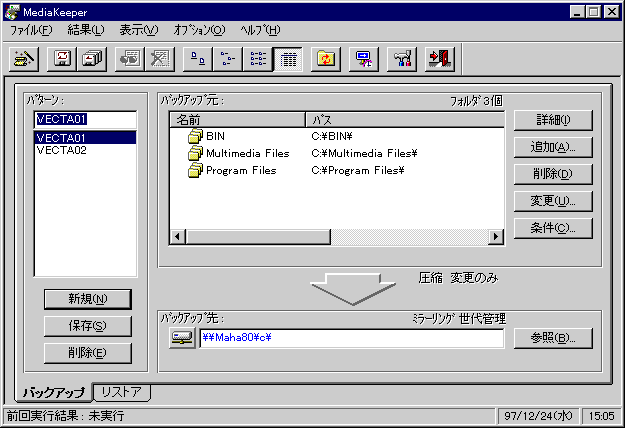Click the 97/12/24 date in status bar
The image size is (625, 428).
pyautogui.click(x=538, y=416)
